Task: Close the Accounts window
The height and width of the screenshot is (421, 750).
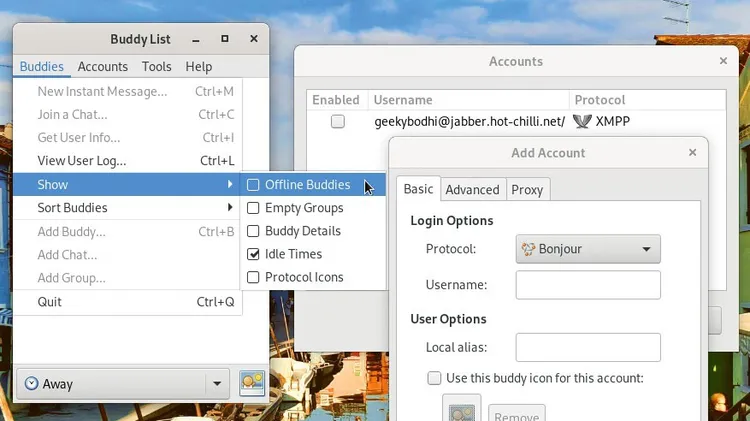Action: pyautogui.click(x=723, y=61)
